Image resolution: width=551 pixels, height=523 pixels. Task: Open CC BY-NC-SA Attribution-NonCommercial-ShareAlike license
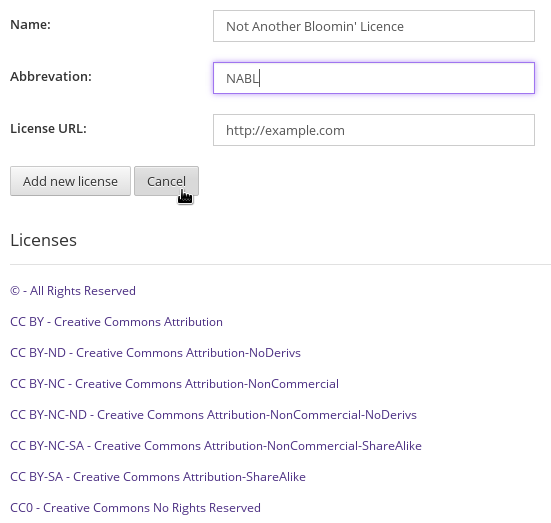click(216, 445)
